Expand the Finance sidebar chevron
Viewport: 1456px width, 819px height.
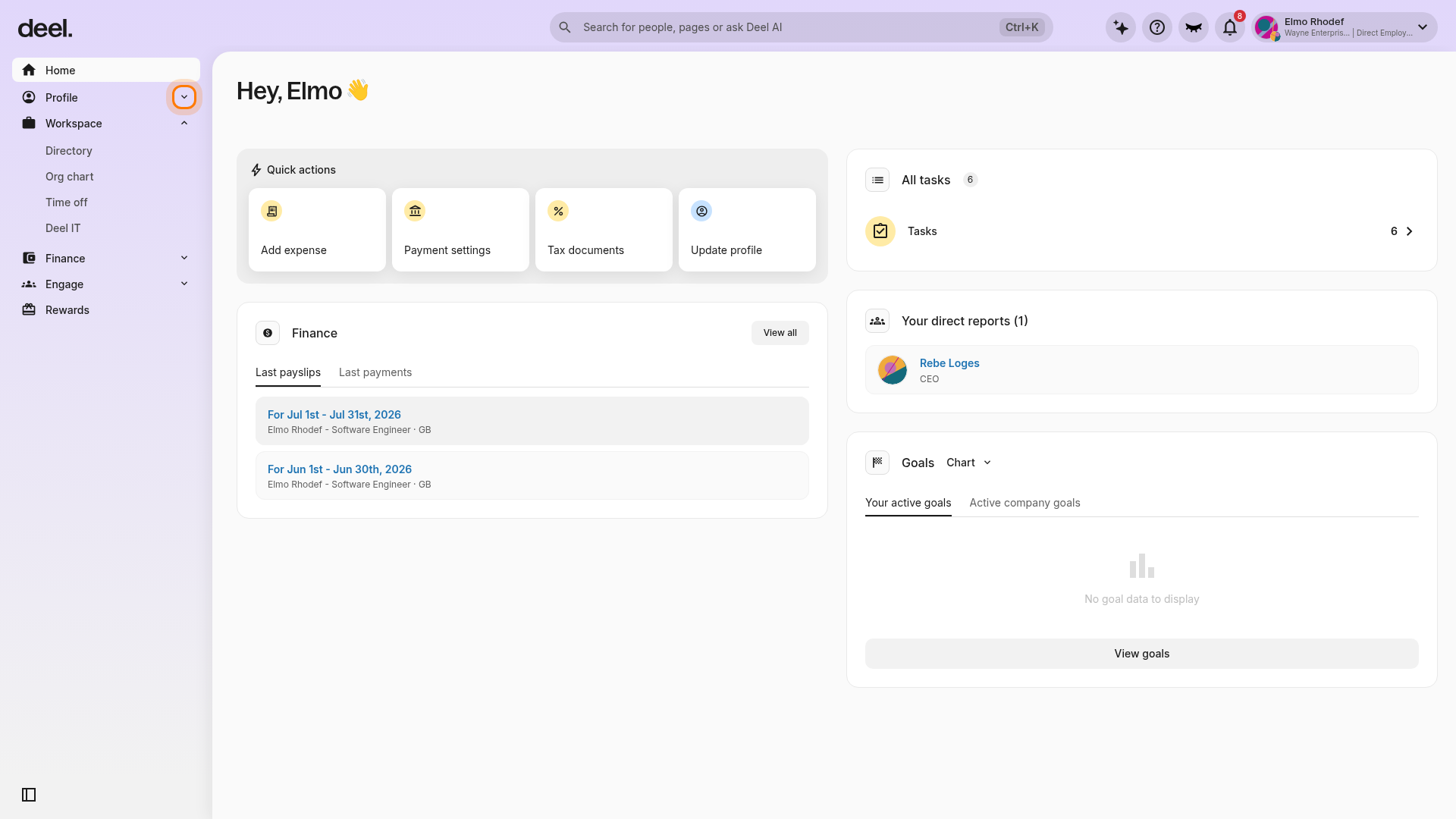[184, 258]
